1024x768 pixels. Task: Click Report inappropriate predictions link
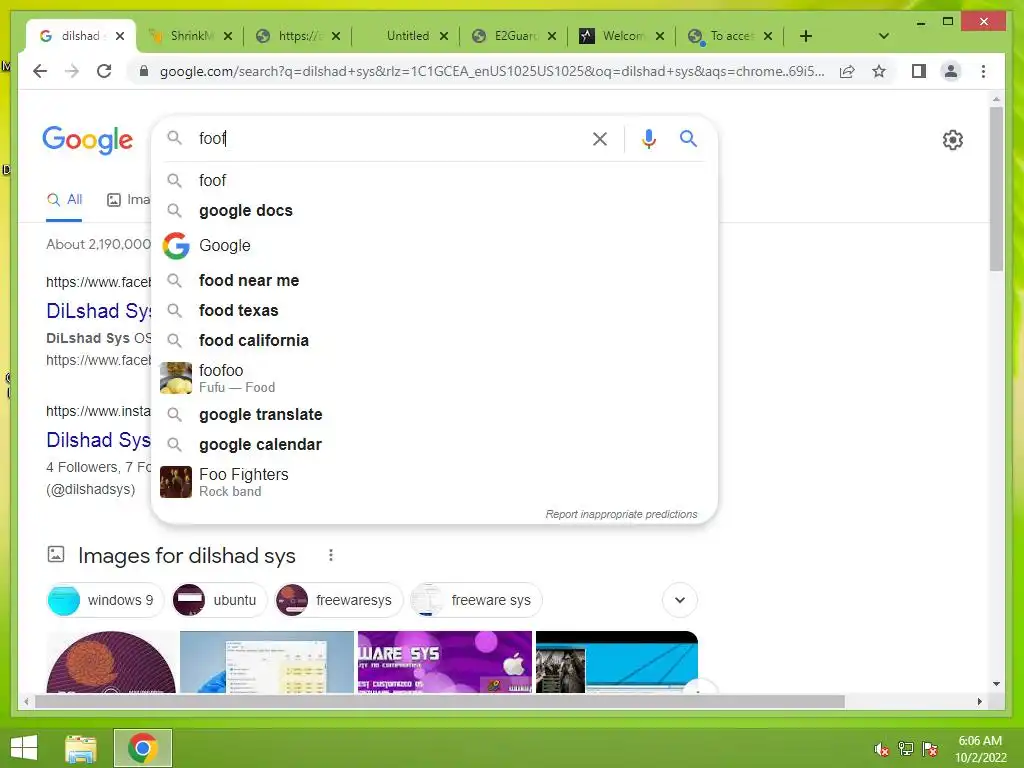tap(621, 514)
